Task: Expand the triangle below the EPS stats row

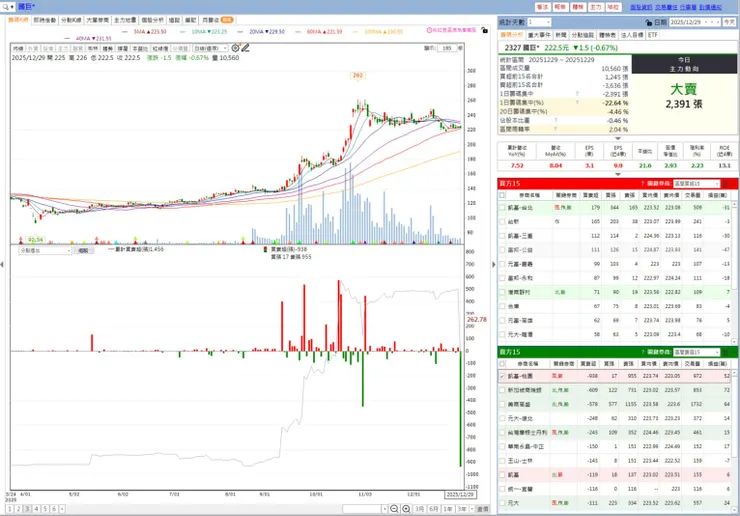Action: pos(618,174)
